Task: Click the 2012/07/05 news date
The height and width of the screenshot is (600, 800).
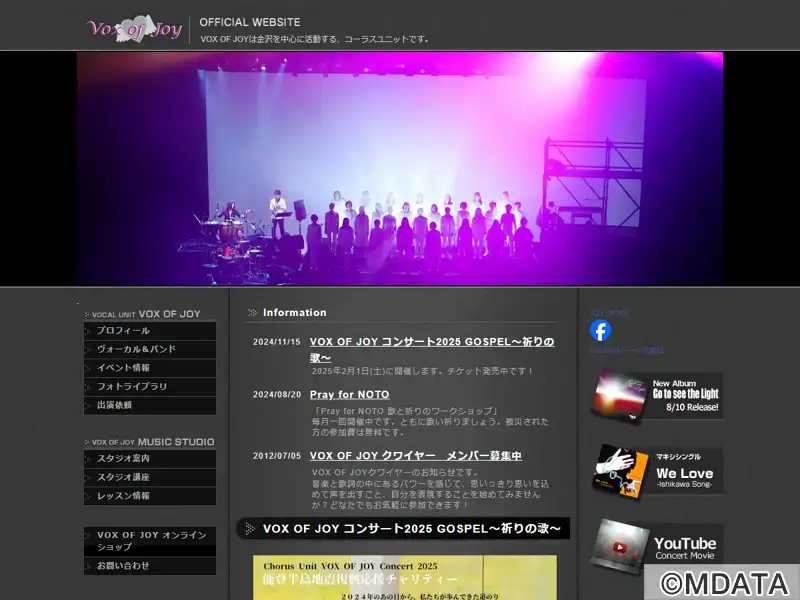Action: point(277,456)
